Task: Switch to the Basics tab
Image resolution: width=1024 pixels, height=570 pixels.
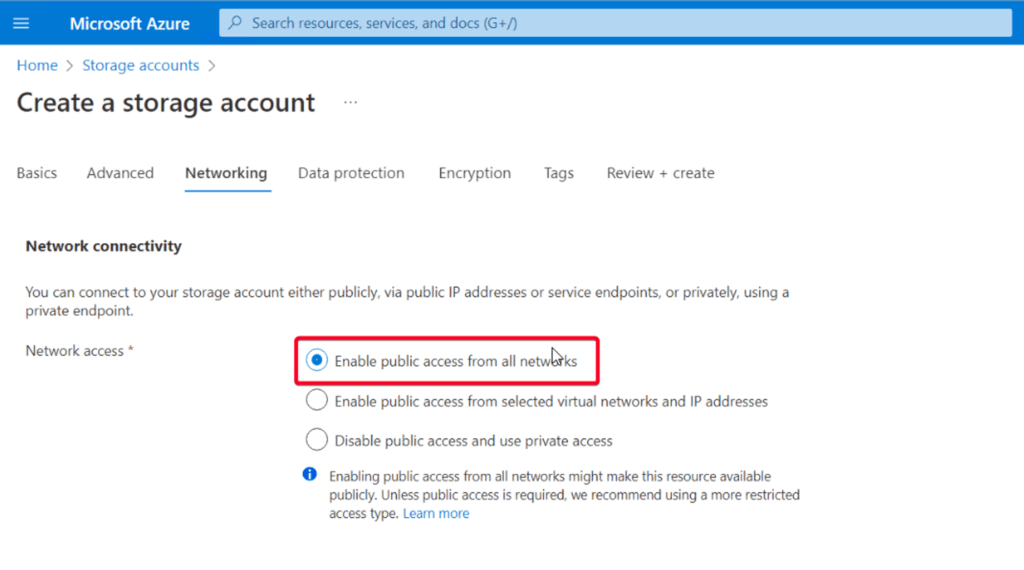Action: point(37,173)
